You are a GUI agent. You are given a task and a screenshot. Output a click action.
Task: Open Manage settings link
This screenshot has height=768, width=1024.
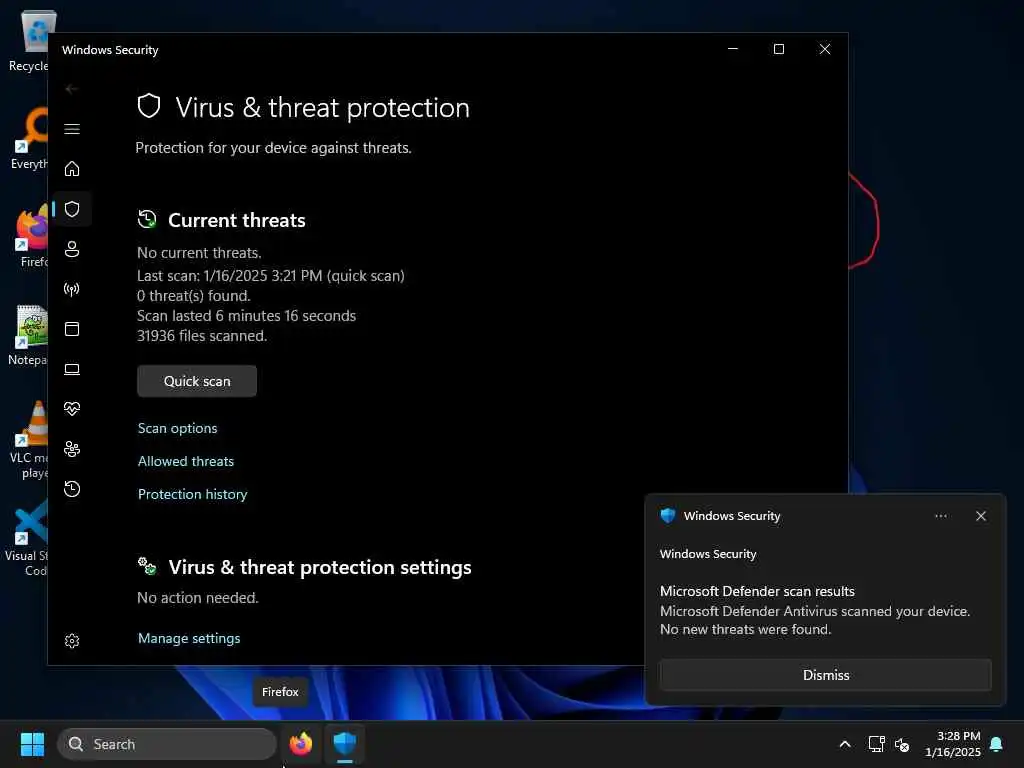[189, 638]
